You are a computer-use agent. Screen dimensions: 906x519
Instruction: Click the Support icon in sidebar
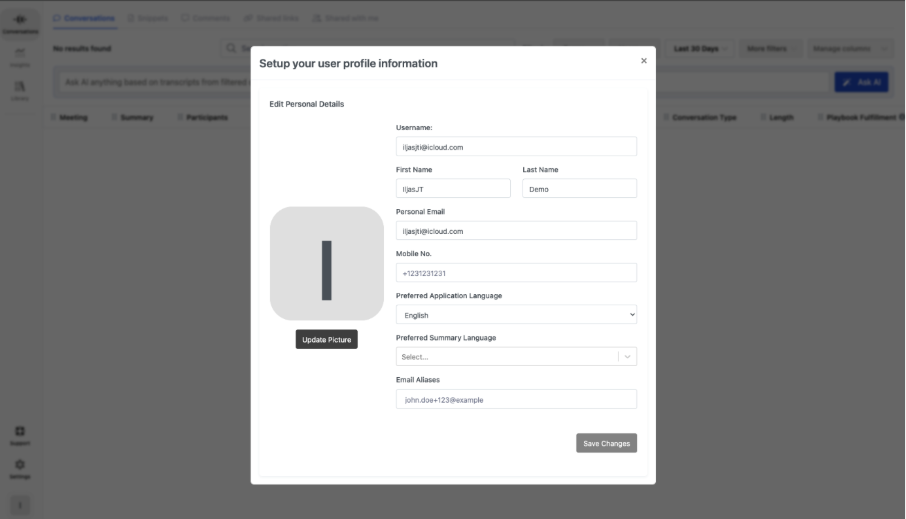pos(20,434)
